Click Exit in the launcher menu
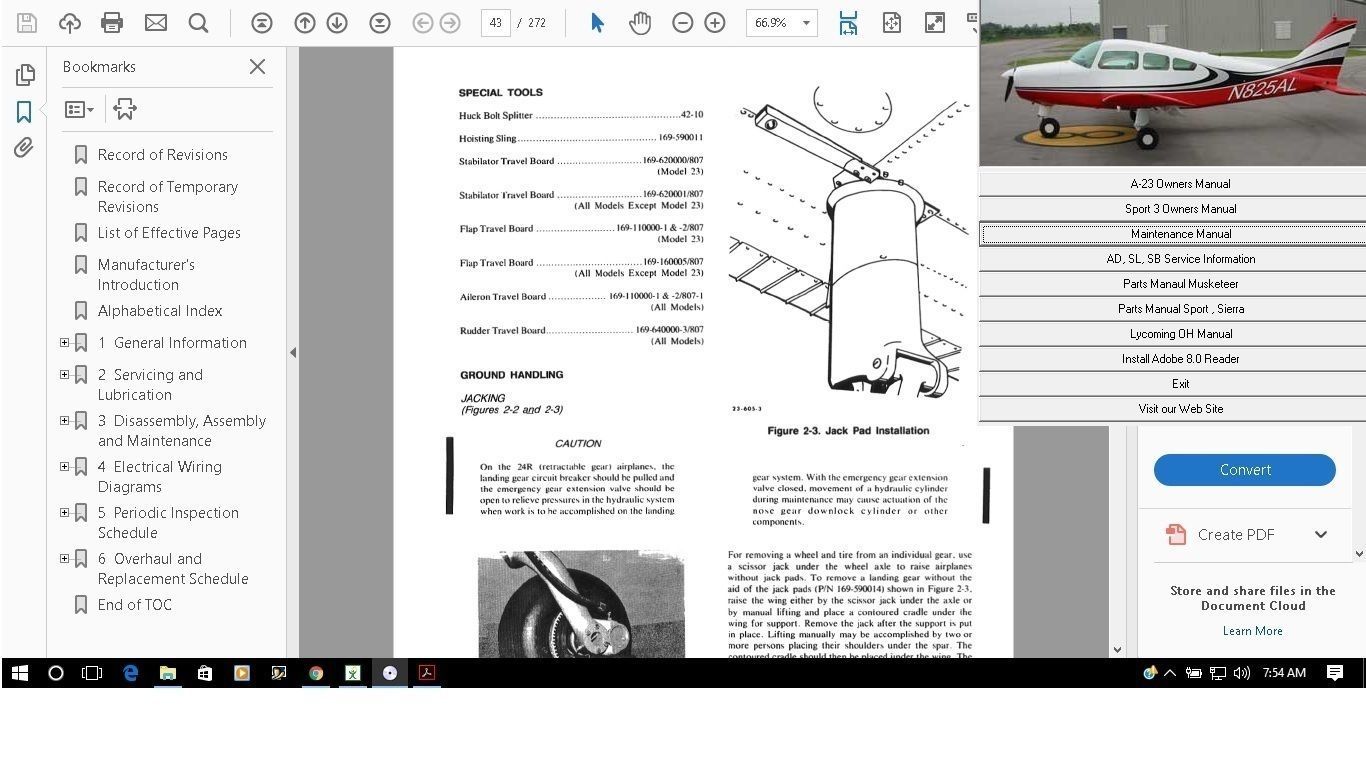Screen dimensions: 1366x768 click(1172, 384)
